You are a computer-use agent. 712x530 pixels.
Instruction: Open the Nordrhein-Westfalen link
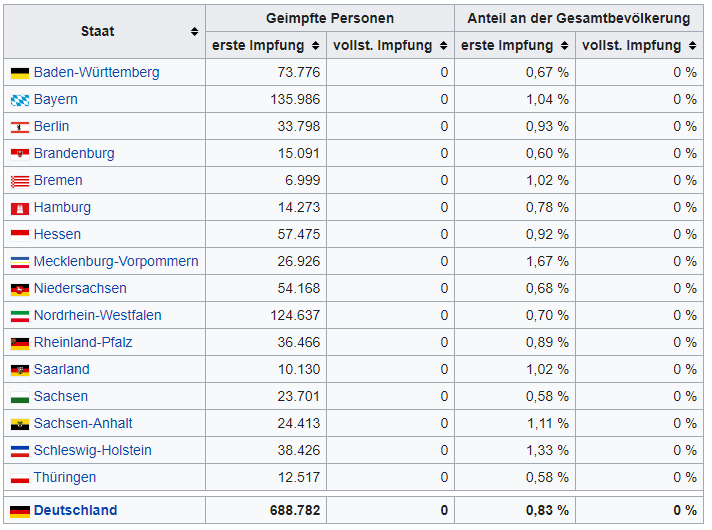click(97, 316)
